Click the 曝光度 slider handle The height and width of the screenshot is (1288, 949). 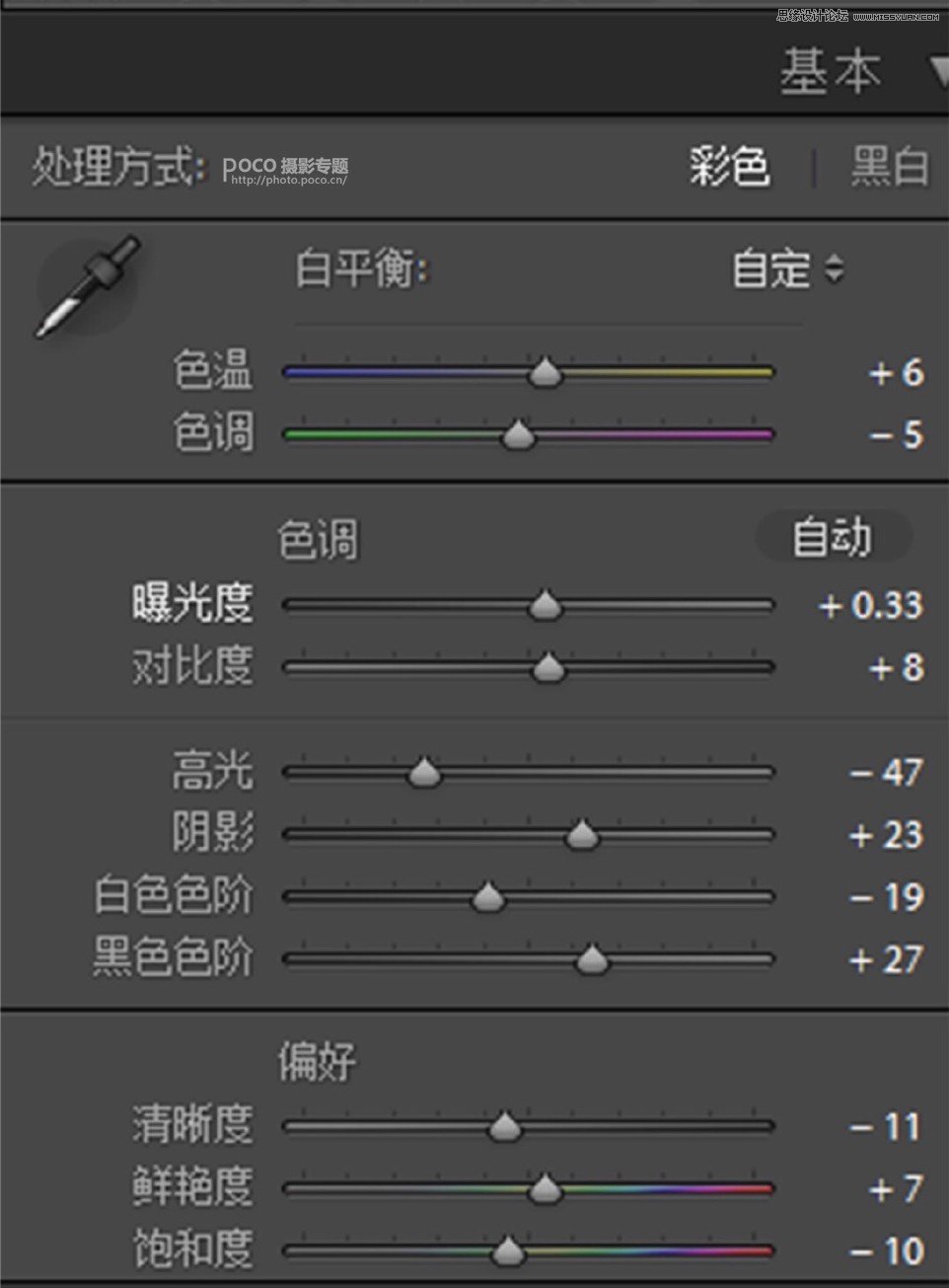point(545,605)
